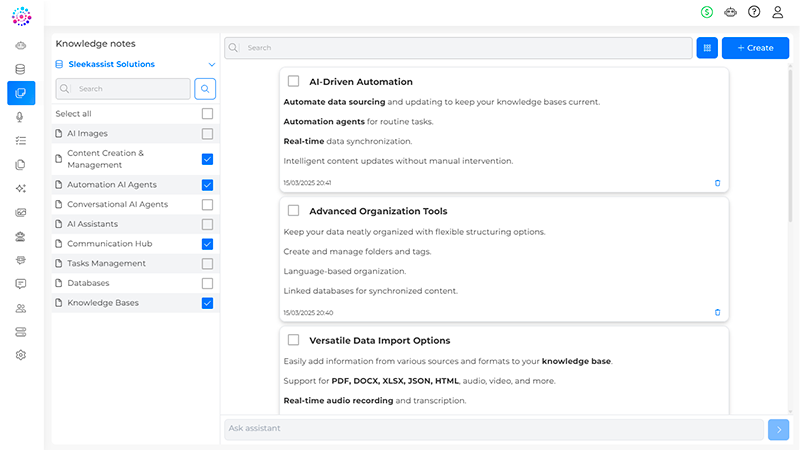The image size is (800, 450).
Task: Click the + Create button
Action: pyautogui.click(x=755, y=48)
